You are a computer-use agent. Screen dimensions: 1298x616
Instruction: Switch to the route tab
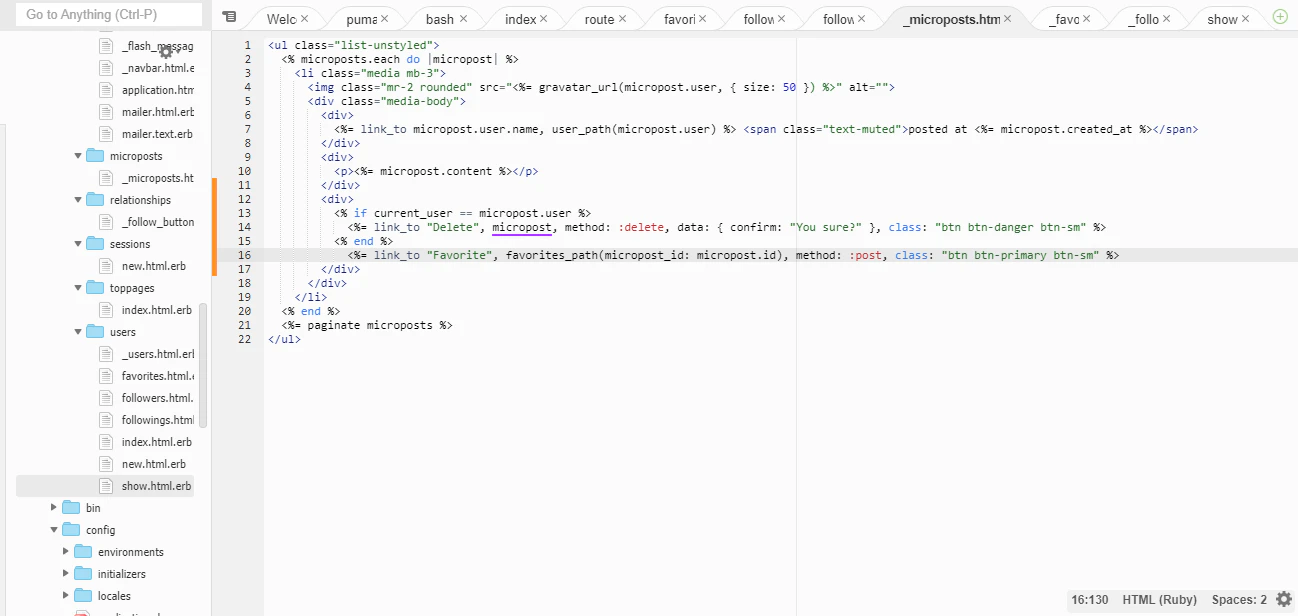point(598,17)
